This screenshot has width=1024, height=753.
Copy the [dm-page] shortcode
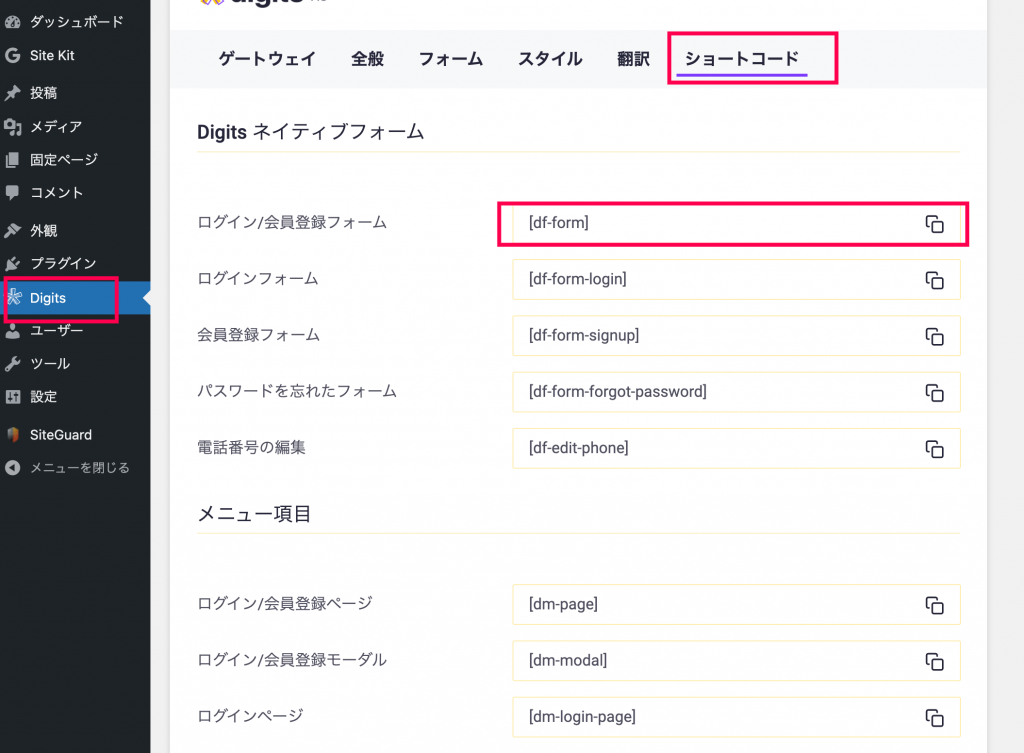tap(935, 605)
